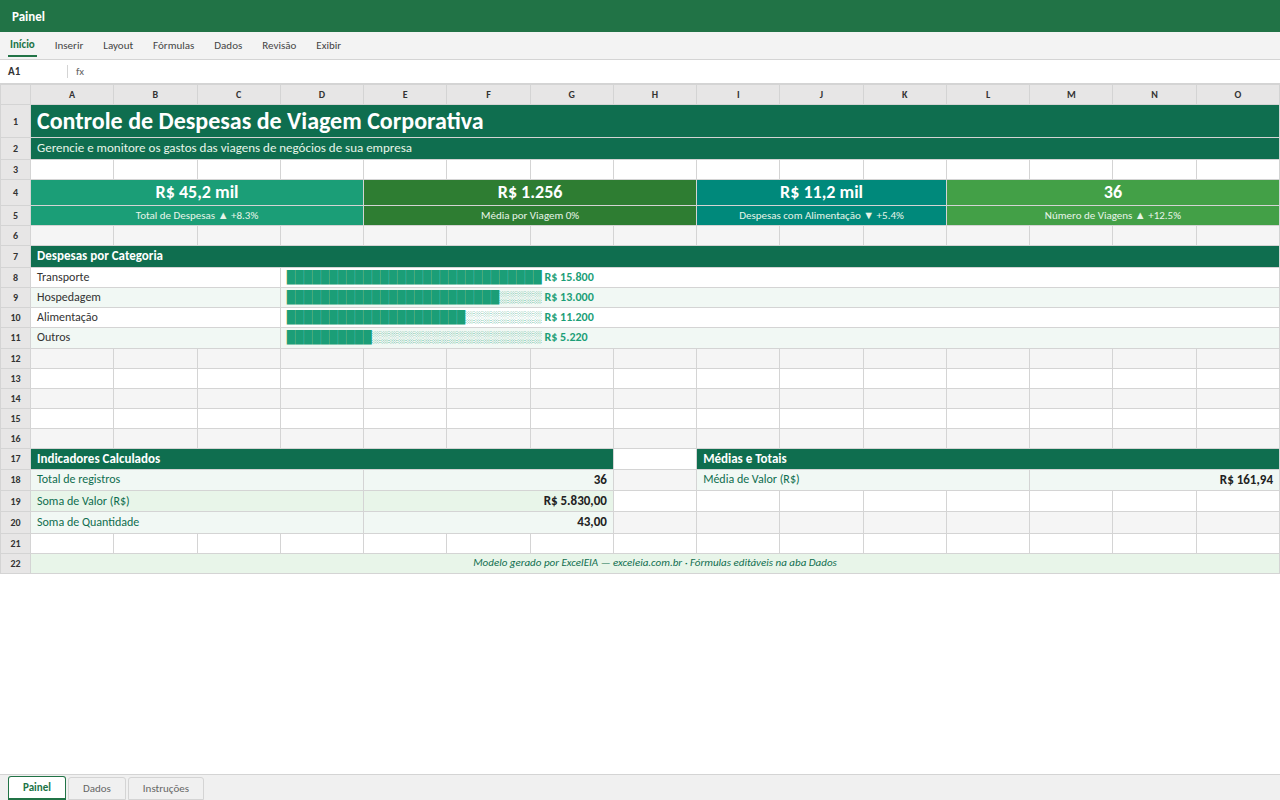
Task: Select column O header
Action: (x=1238, y=94)
